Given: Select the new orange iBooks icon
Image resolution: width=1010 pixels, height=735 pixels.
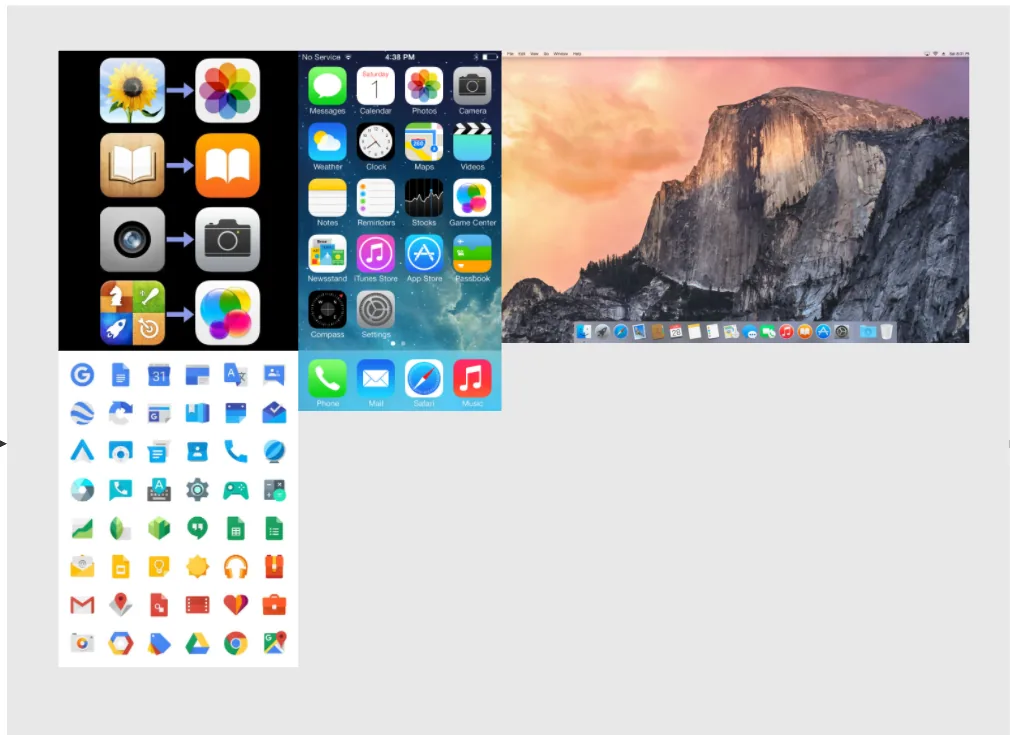Looking at the screenshot, I should tap(227, 165).
